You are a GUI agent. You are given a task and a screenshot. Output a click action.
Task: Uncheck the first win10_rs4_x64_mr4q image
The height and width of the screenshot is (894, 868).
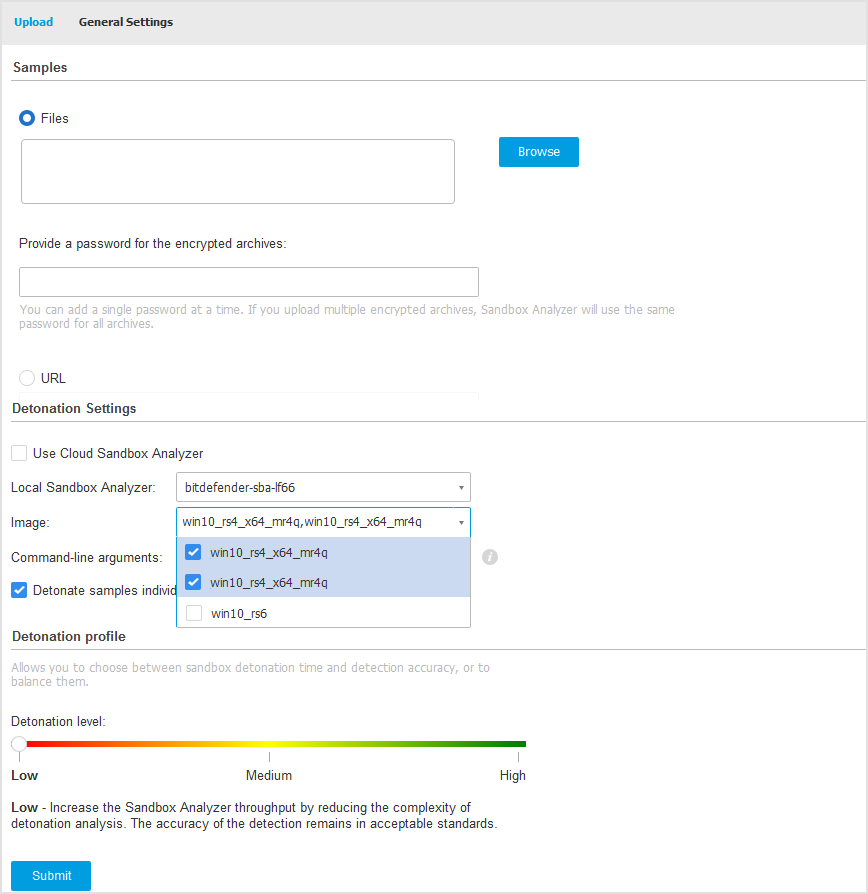(193, 552)
